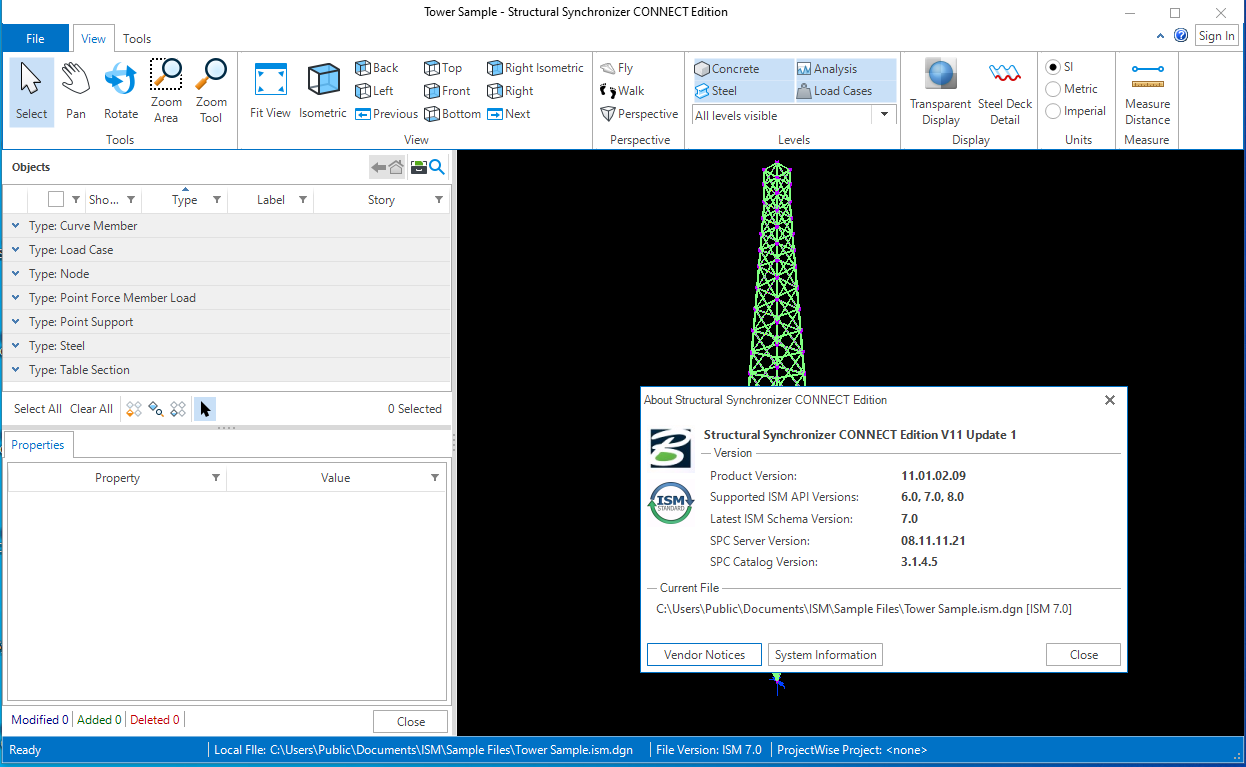Show the Left view
This screenshot has width=1246, height=767.
375,91
